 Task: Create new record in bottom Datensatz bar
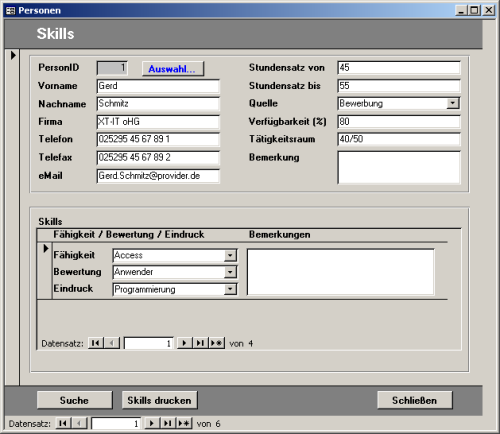184,423
